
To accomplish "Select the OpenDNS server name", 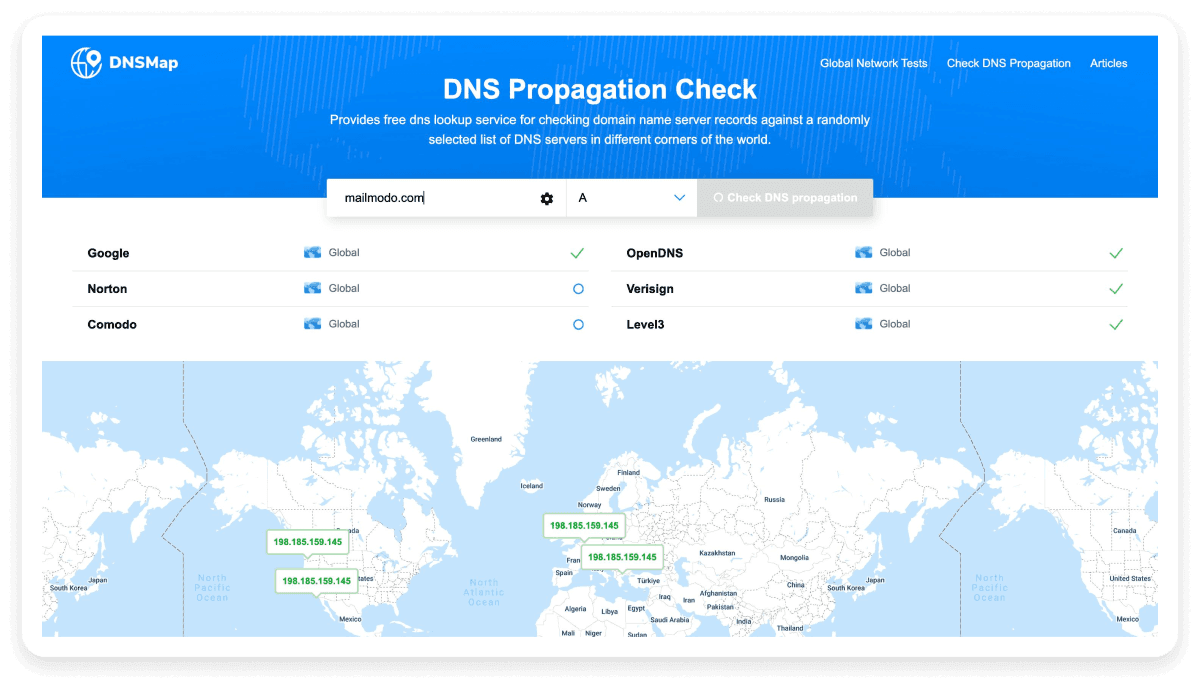I will (655, 253).
